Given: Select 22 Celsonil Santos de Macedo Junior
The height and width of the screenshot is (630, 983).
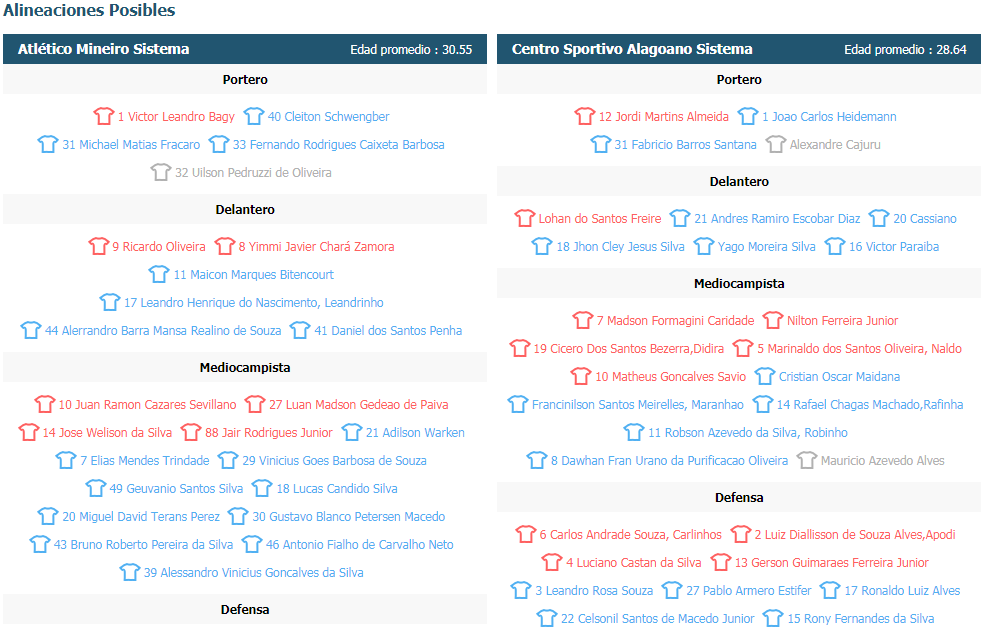Looking at the screenshot, I should (658, 619).
